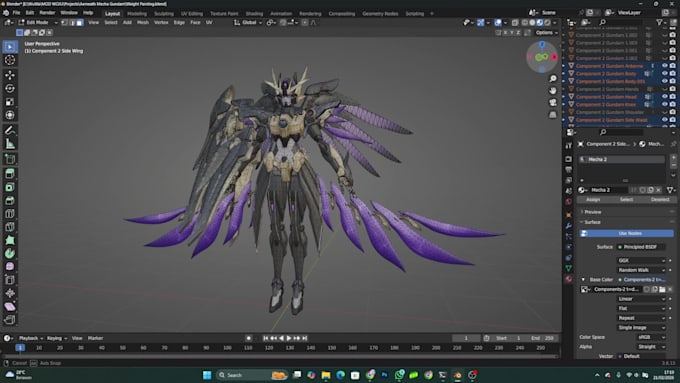Open the viewport Options button
This screenshot has width=680, height=383.
(x=546, y=33)
